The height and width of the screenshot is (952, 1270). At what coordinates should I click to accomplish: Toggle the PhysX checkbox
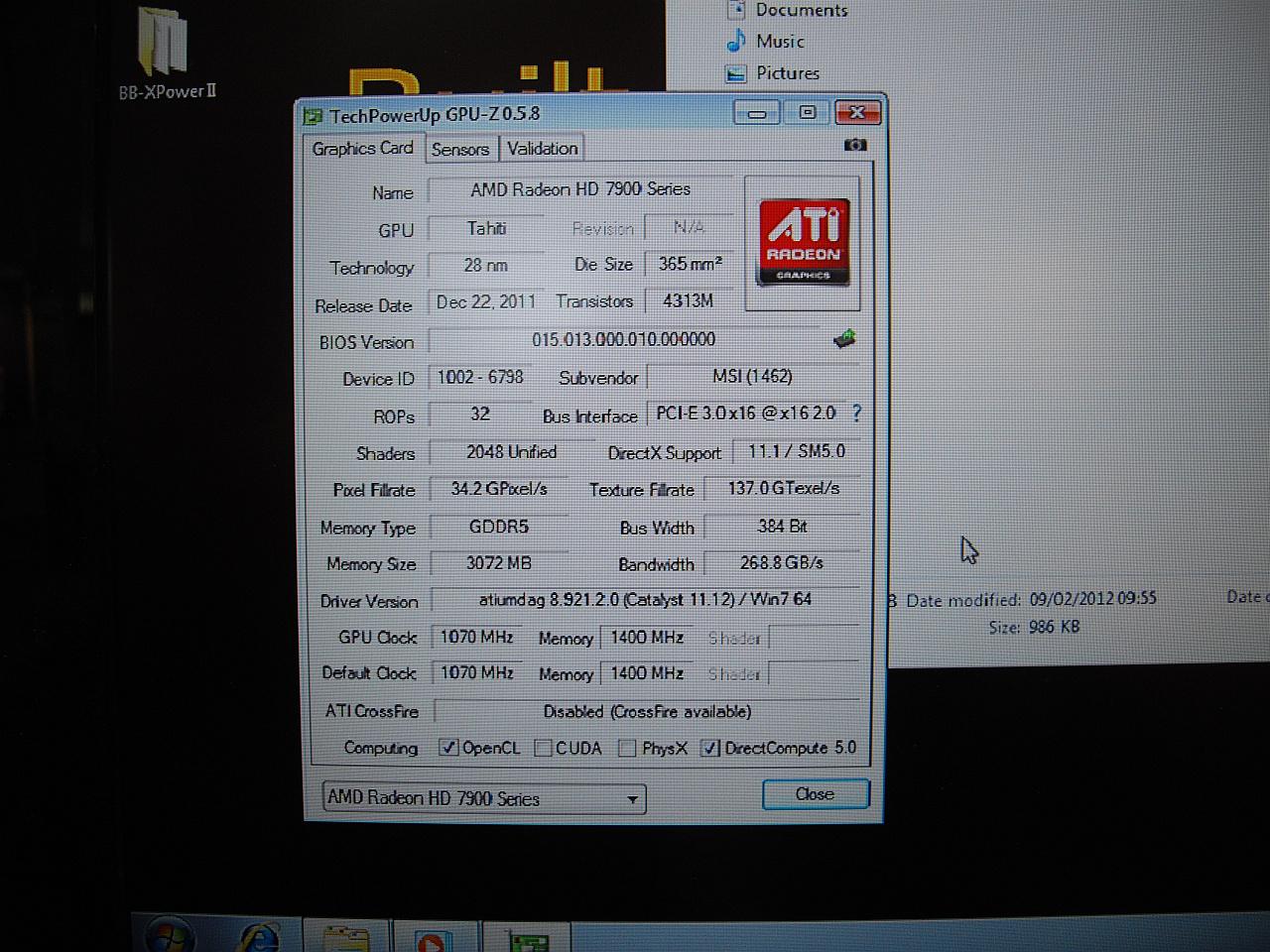627,748
